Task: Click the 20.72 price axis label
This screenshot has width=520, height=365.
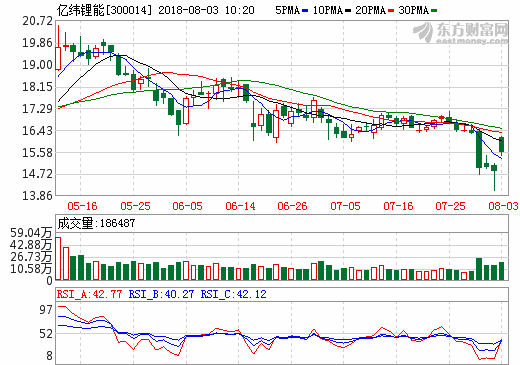Action: point(37,21)
